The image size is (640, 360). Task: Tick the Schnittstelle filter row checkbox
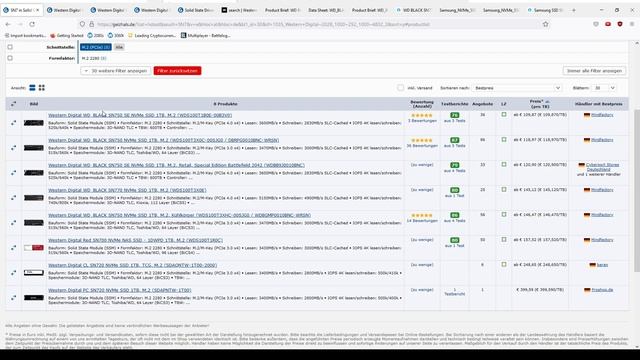[10, 47]
